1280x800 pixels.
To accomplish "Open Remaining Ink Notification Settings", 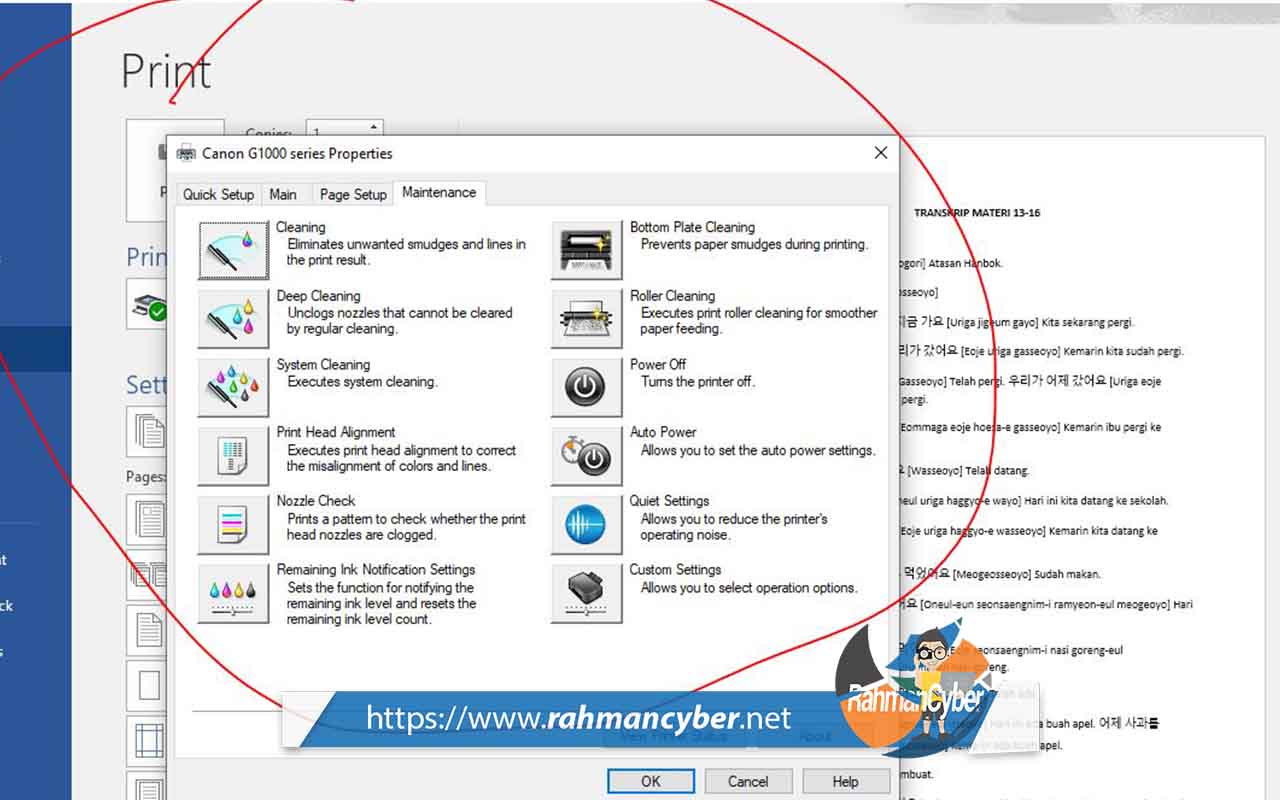I will [x=232, y=594].
